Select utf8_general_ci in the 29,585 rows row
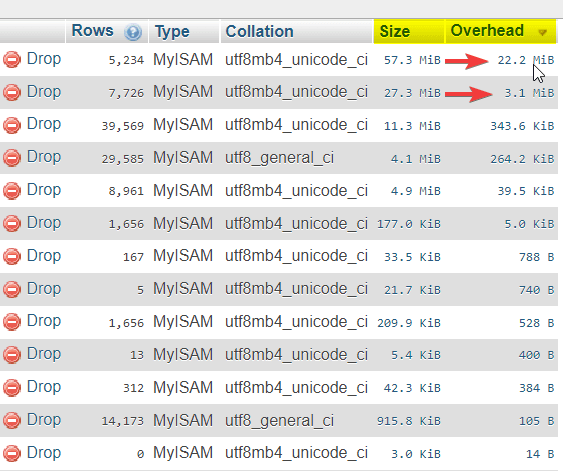 pos(279,158)
